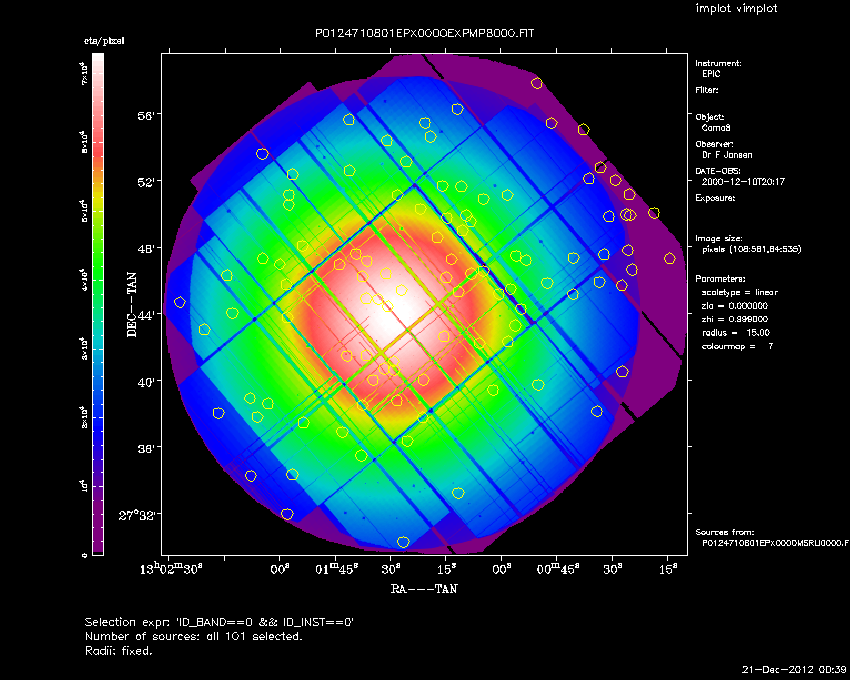Click the file name title above plot
The width and height of the screenshot is (850, 680).
point(424,33)
